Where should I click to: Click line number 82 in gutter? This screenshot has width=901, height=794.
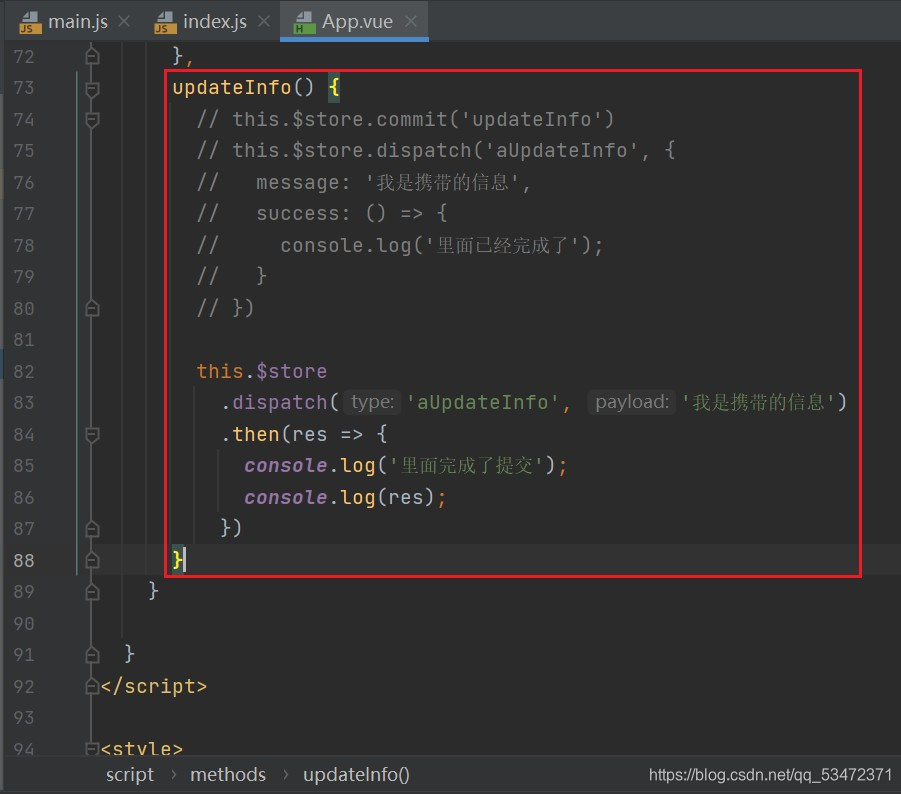click(x=24, y=372)
